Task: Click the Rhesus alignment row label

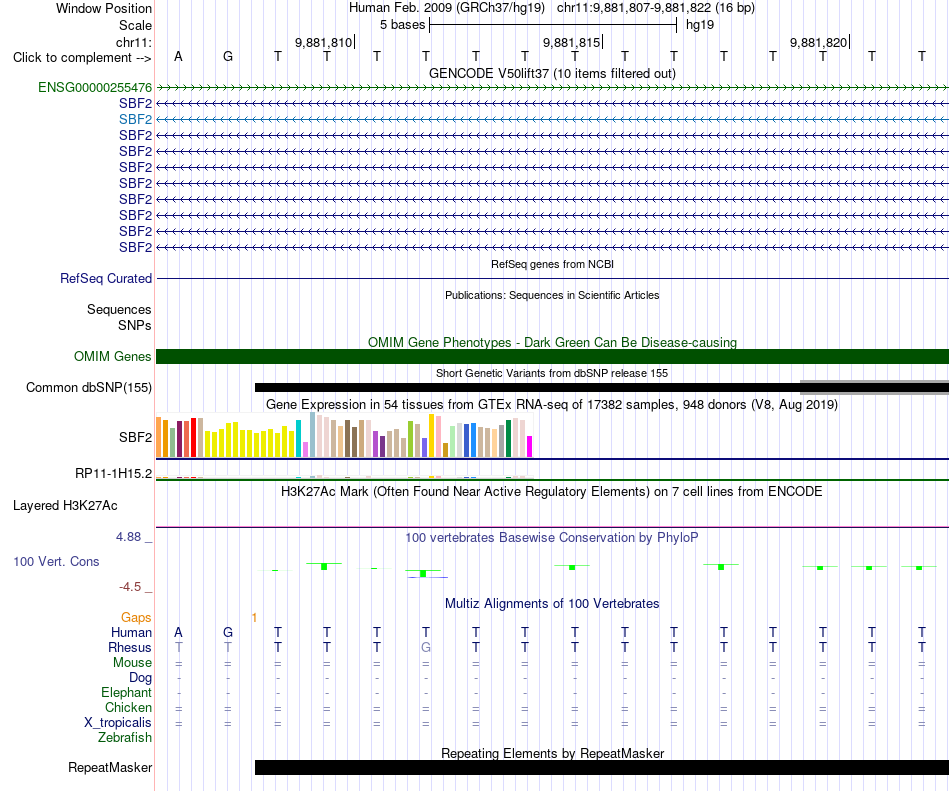Action: click(130, 647)
